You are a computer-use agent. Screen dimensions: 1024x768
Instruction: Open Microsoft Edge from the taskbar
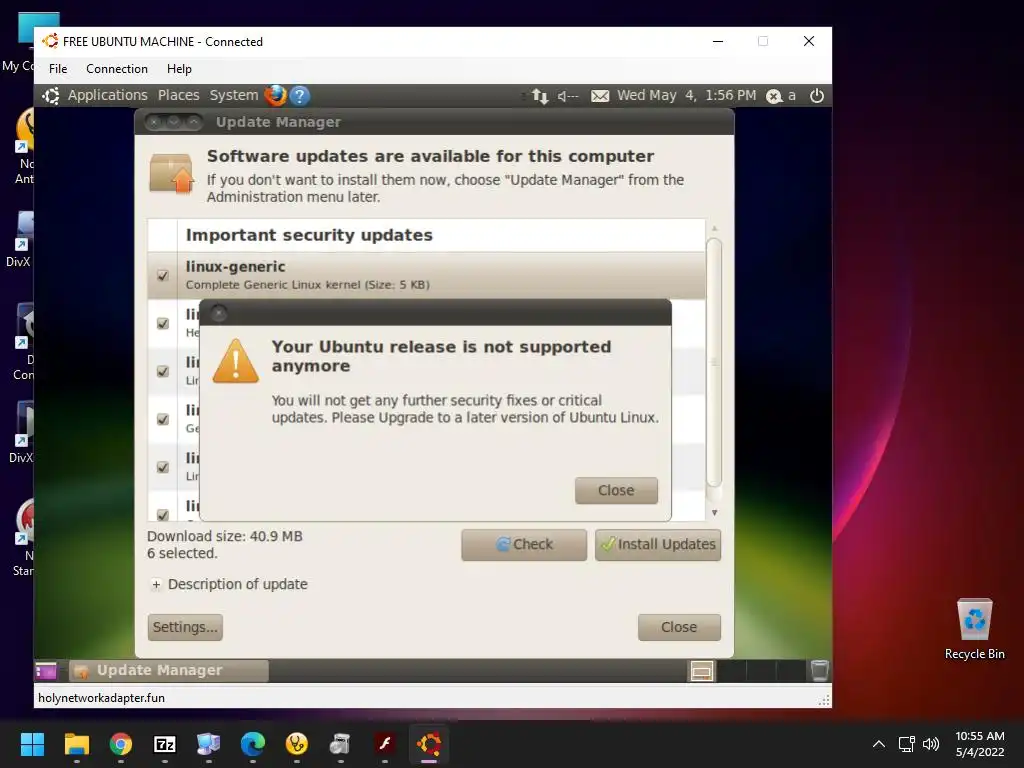tap(253, 744)
